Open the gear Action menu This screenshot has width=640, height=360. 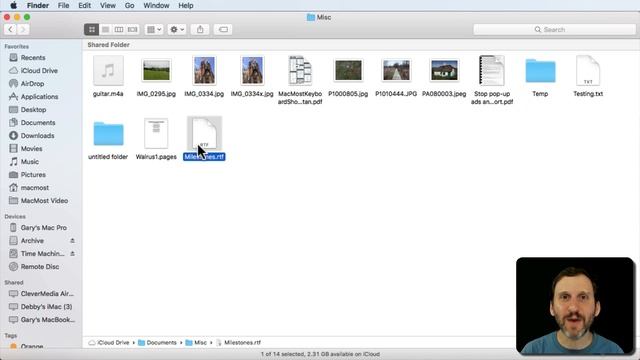(x=177, y=29)
